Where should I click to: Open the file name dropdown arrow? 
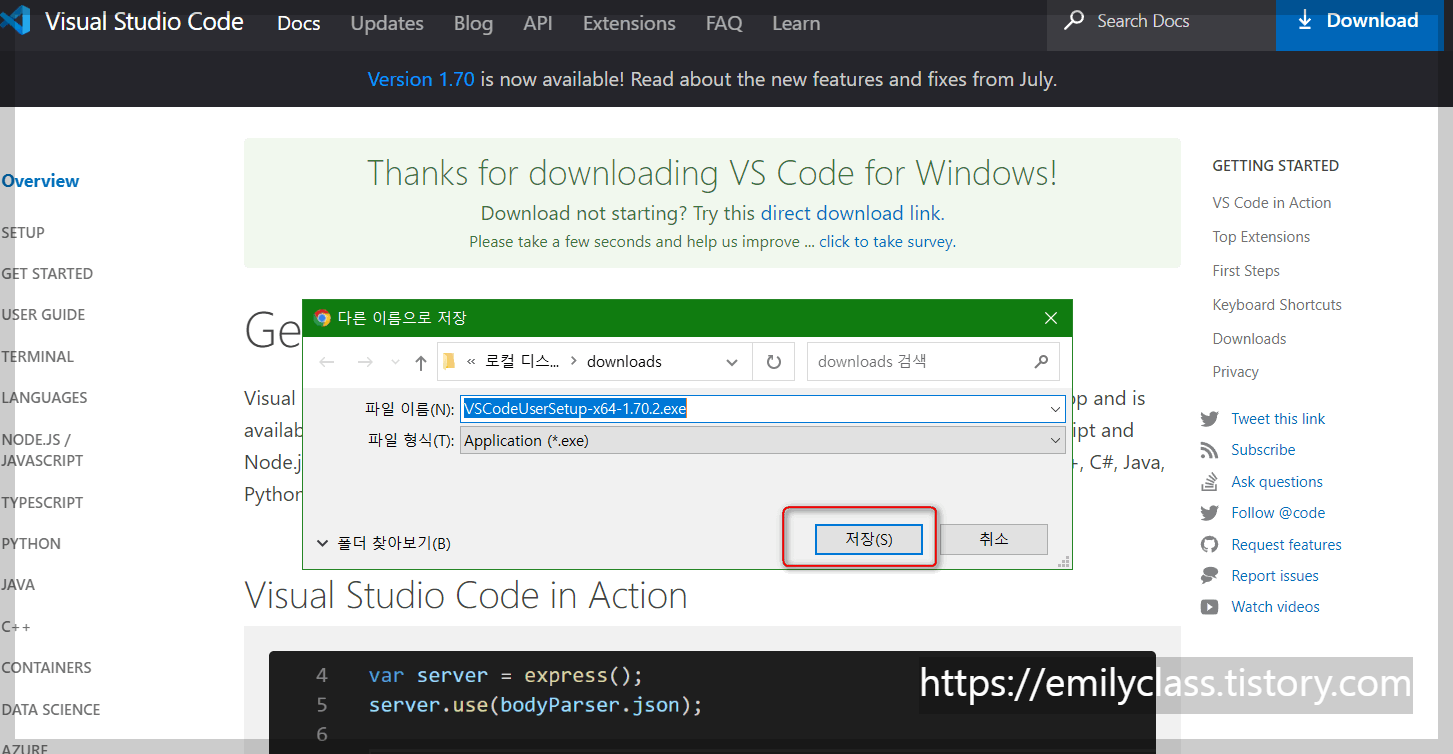pyautogui.click(x=1056, y=409)
